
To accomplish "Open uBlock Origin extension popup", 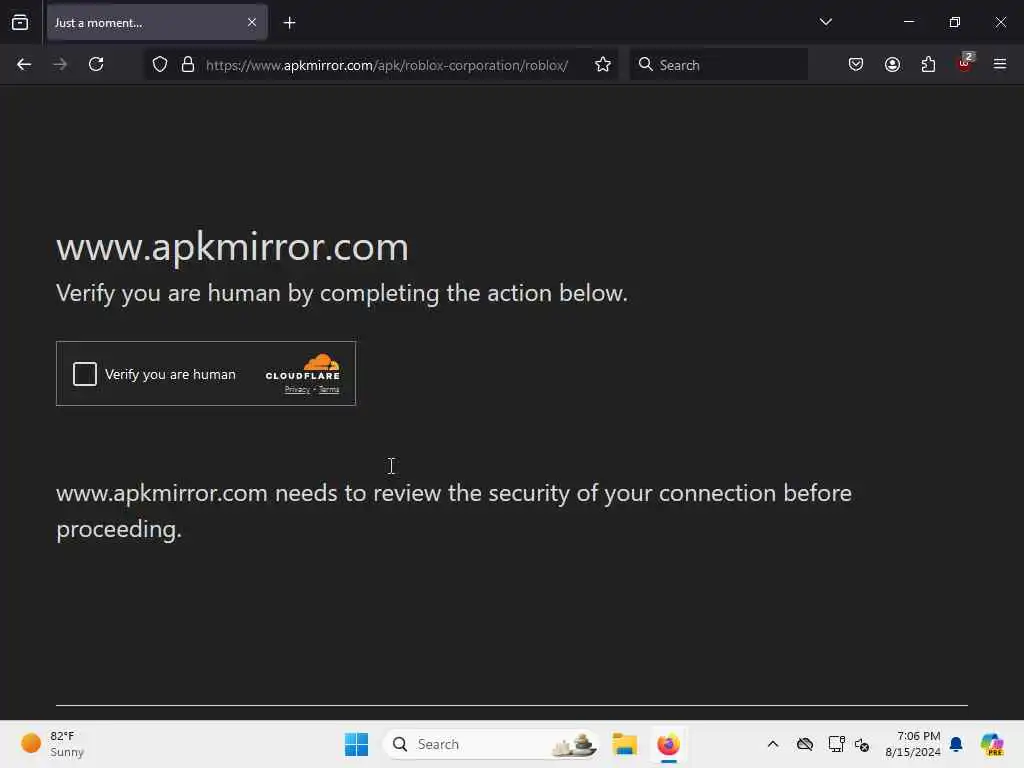I will [965, 63].
